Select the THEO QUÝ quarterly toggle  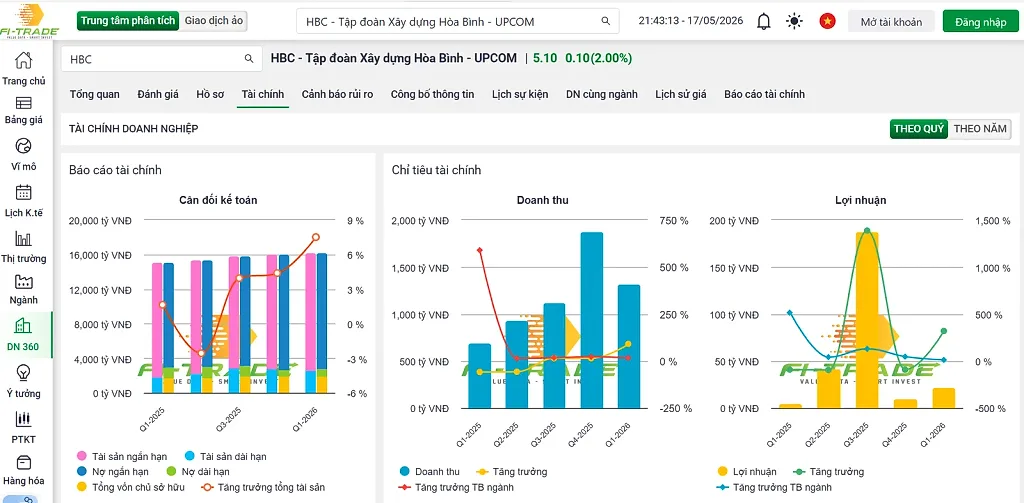[919, 129]
